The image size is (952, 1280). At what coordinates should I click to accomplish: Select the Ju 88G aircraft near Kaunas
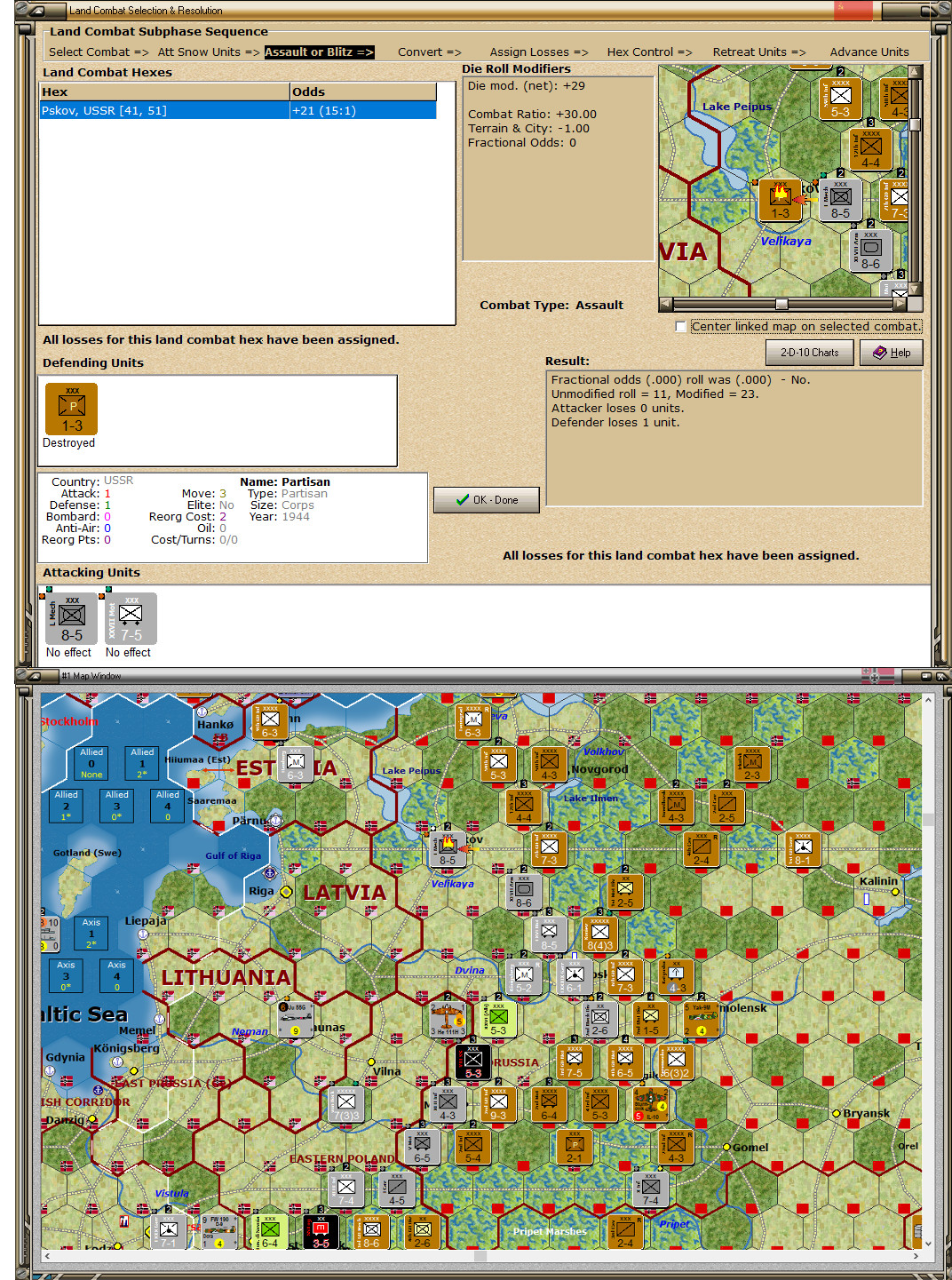click(x=295, y=1019)
